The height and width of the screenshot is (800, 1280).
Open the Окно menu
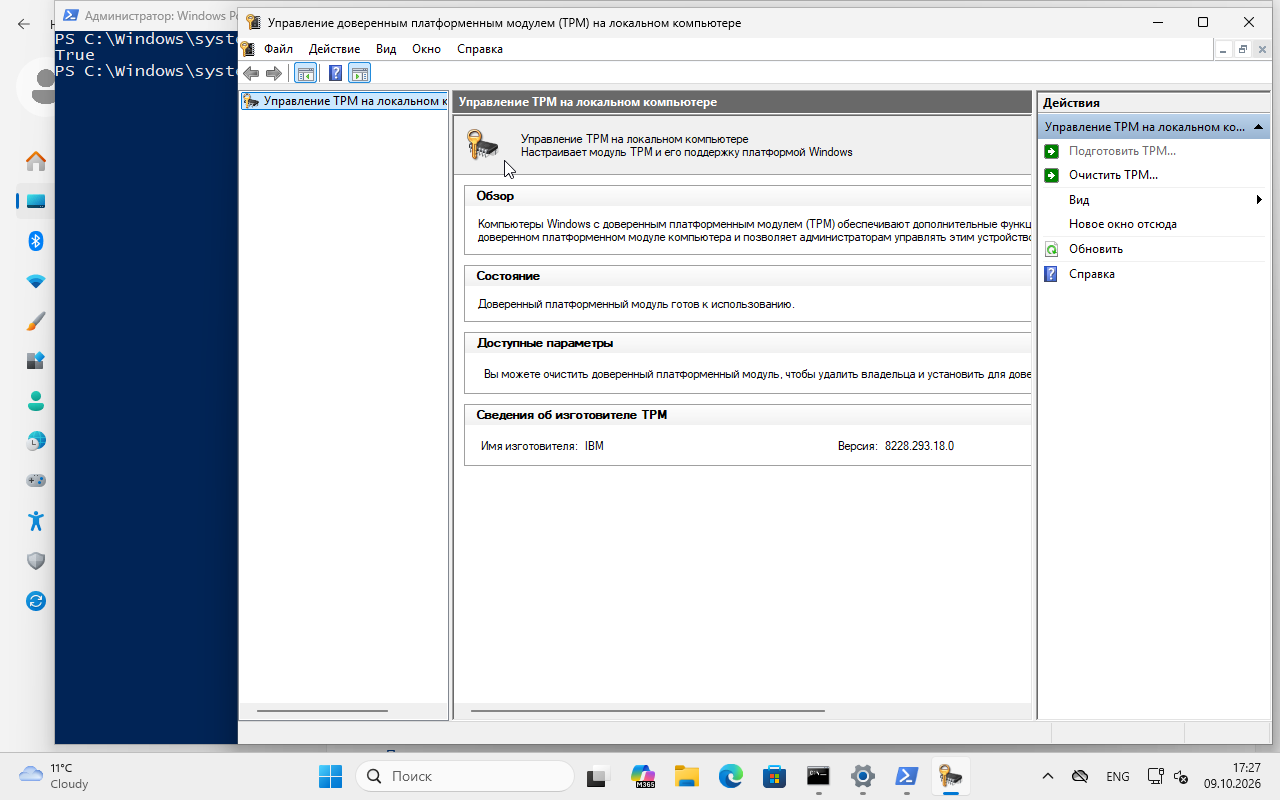(x=426, y=49)
